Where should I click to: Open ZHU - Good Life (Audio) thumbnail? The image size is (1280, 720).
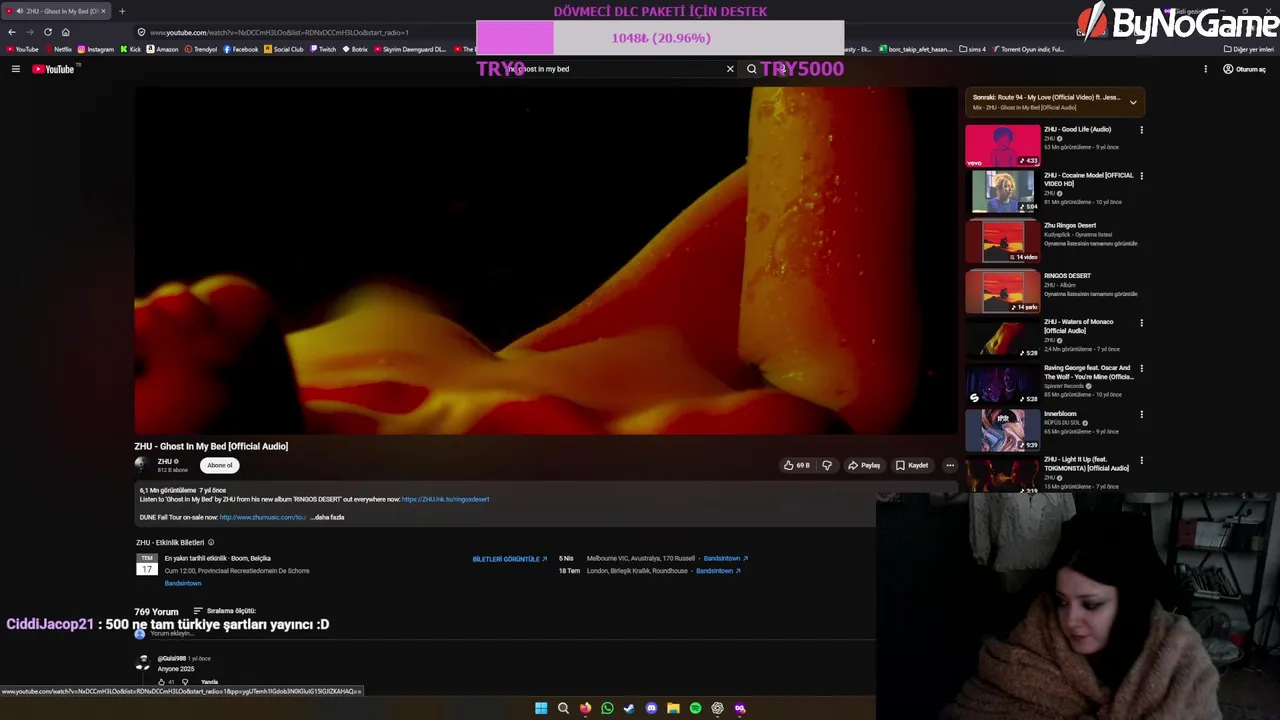point(1003,146)
